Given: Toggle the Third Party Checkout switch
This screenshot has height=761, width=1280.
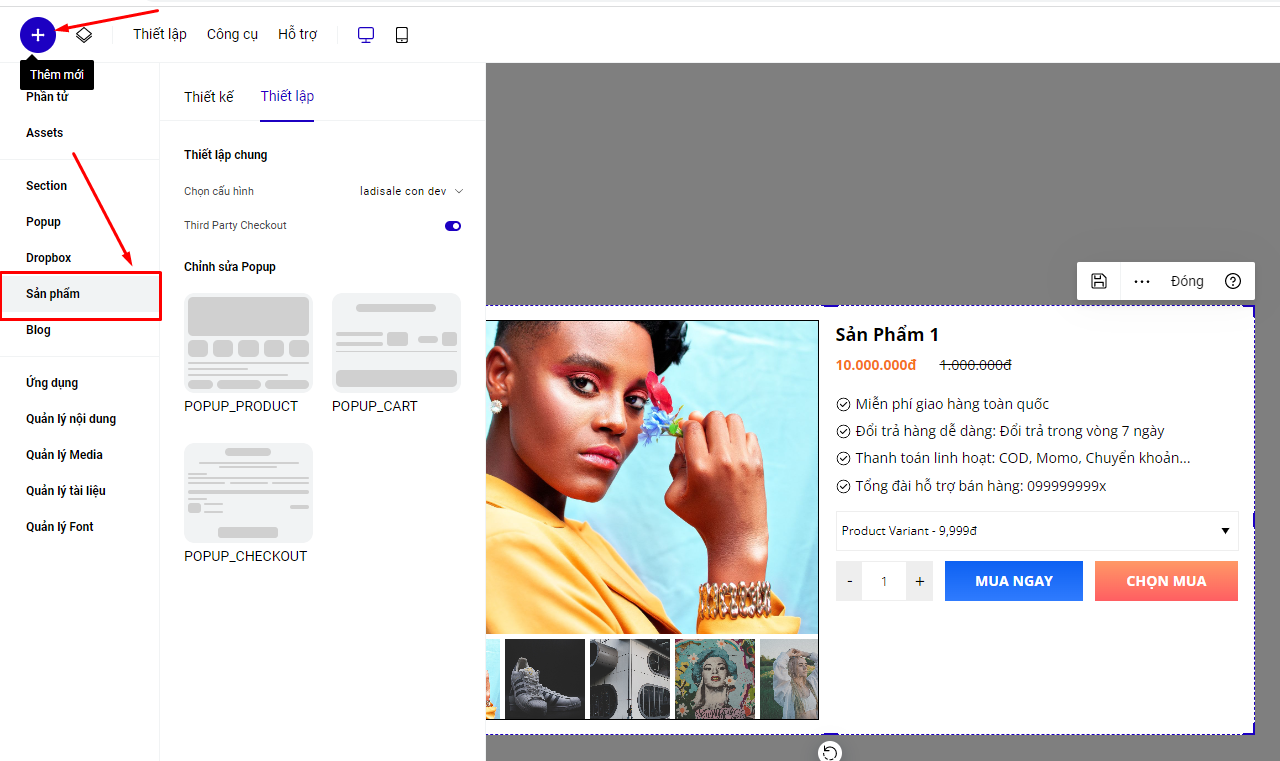Looking at the screenshot, I should tap(453, 226).
